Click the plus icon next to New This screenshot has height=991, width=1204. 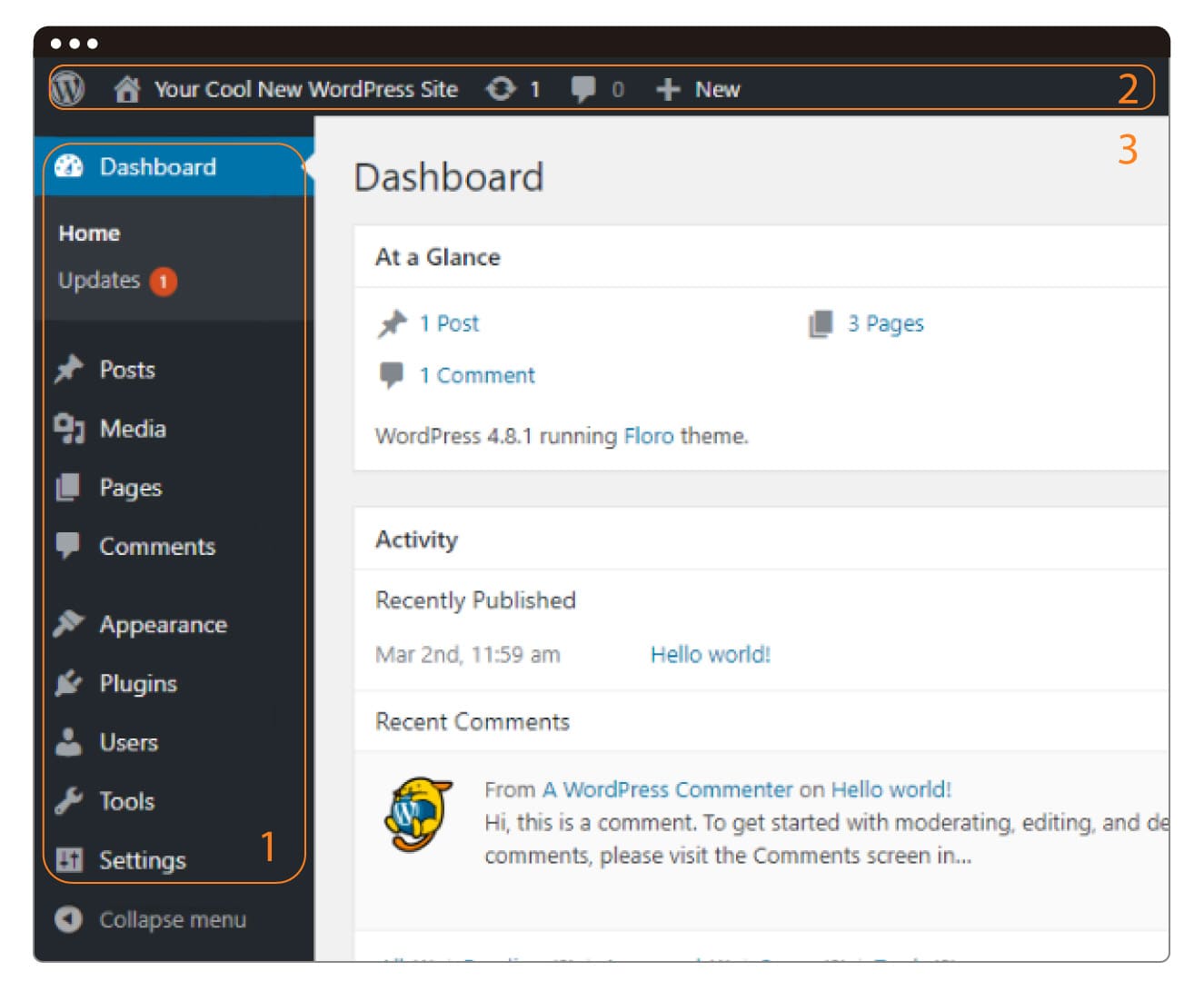pyautogui.click(x=668, y=89)
